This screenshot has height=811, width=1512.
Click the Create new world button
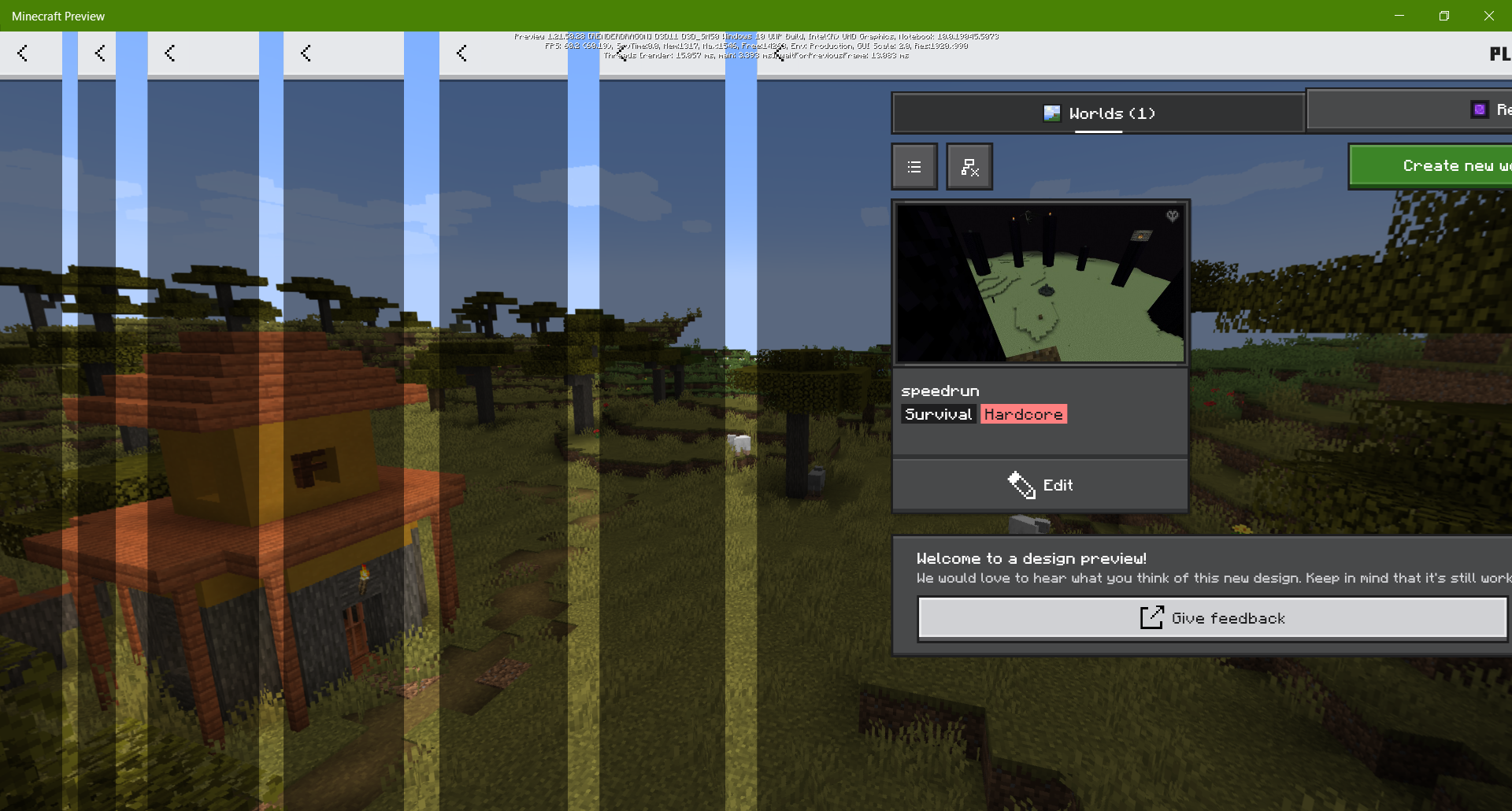click(x=1431, y=166)
